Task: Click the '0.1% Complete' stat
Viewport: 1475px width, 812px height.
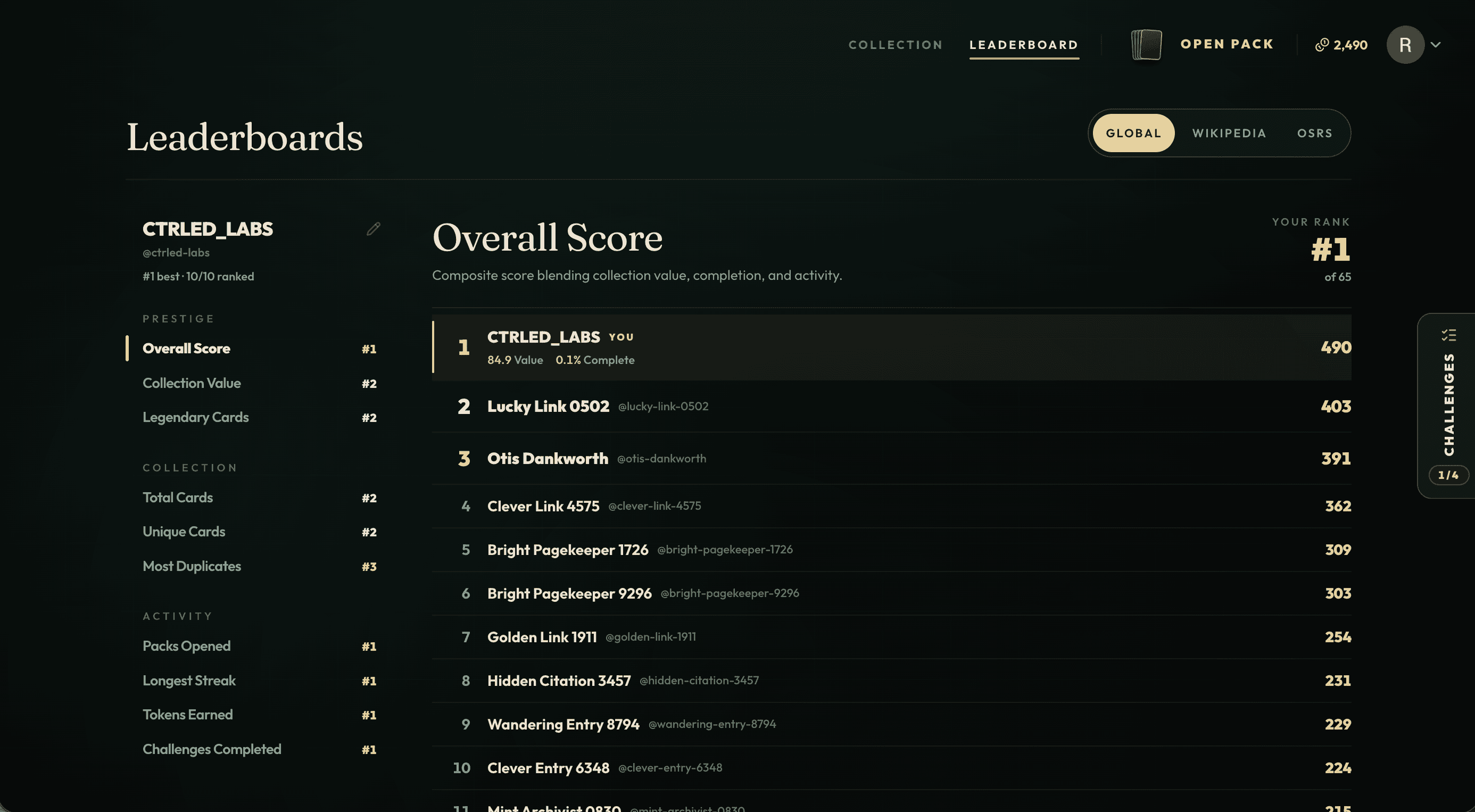Action: (595, 360)
